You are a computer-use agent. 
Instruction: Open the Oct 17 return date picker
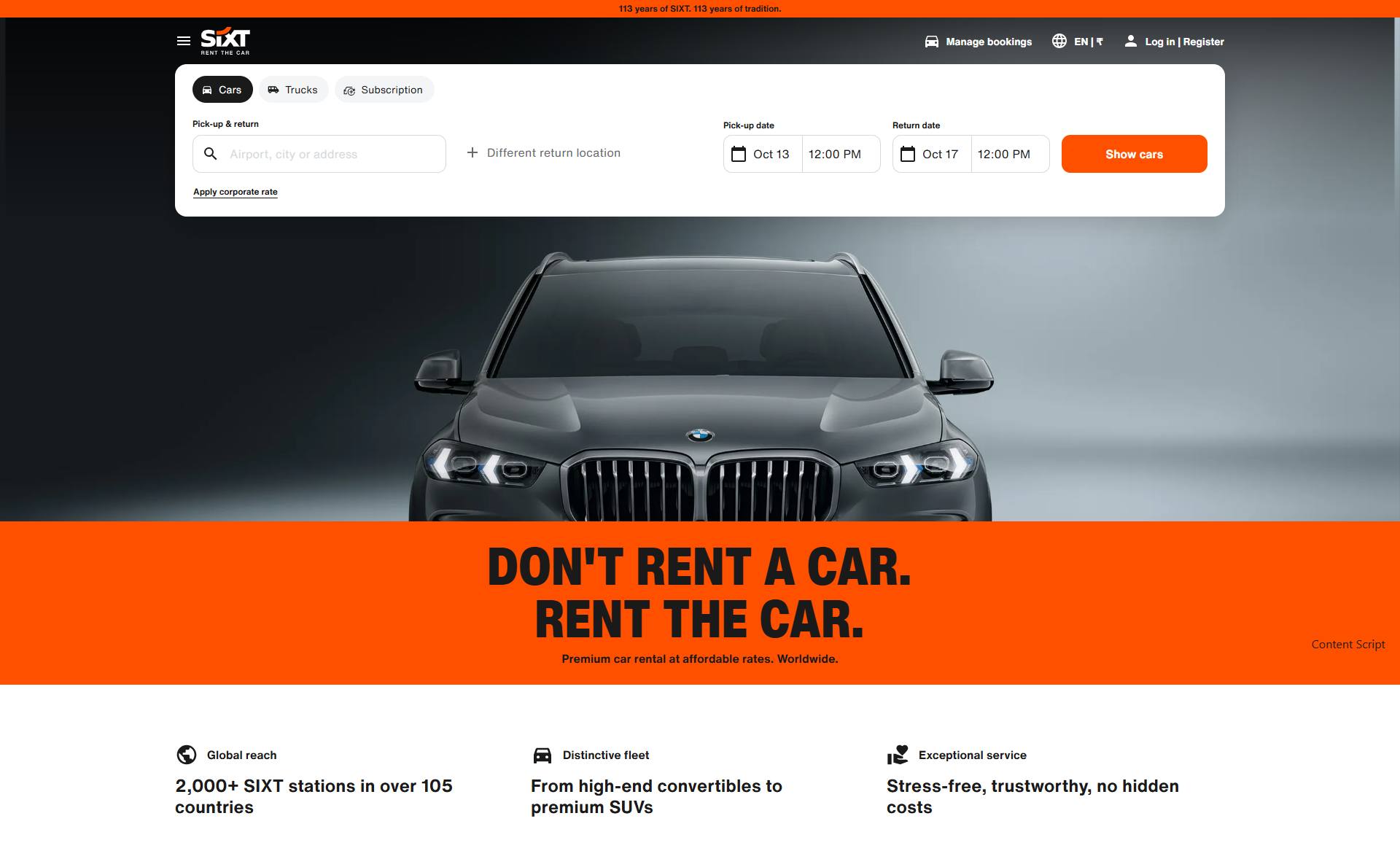coord(932,154)
